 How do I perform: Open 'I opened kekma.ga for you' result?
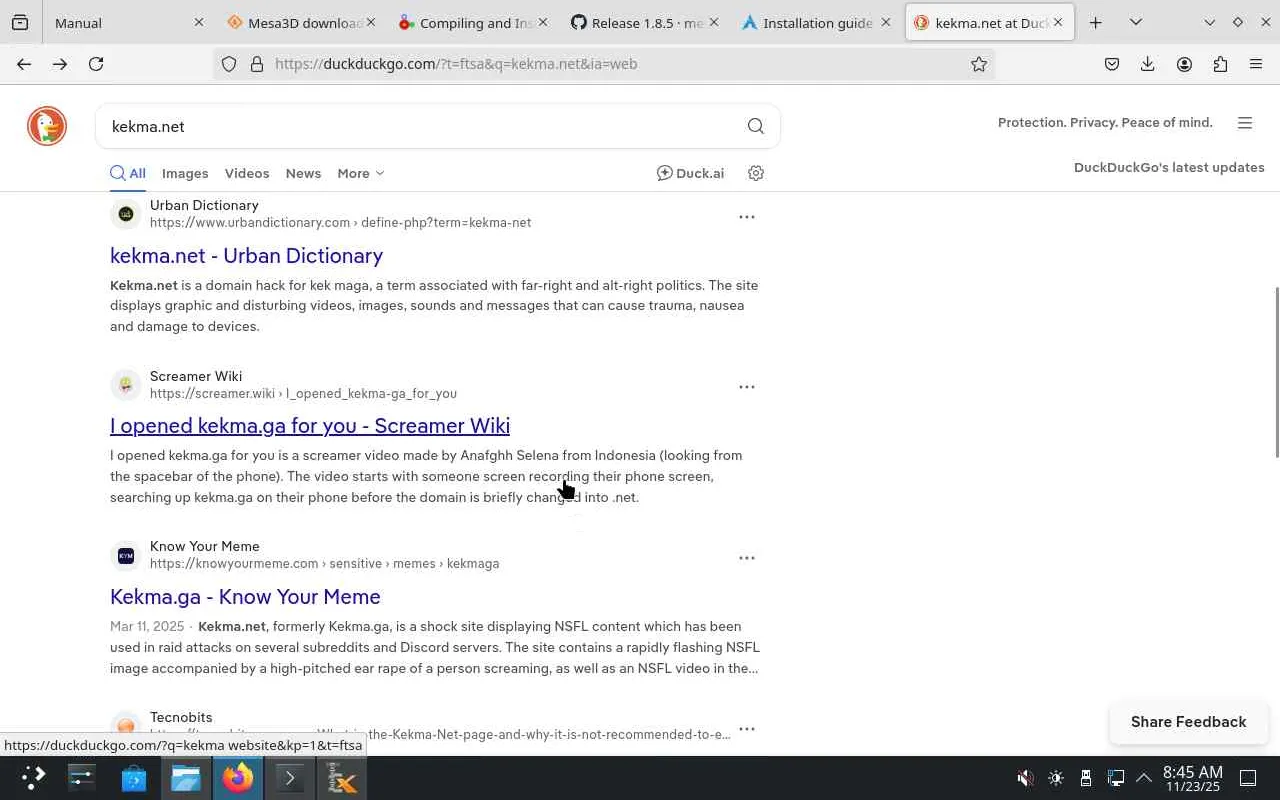click(310, 426)
